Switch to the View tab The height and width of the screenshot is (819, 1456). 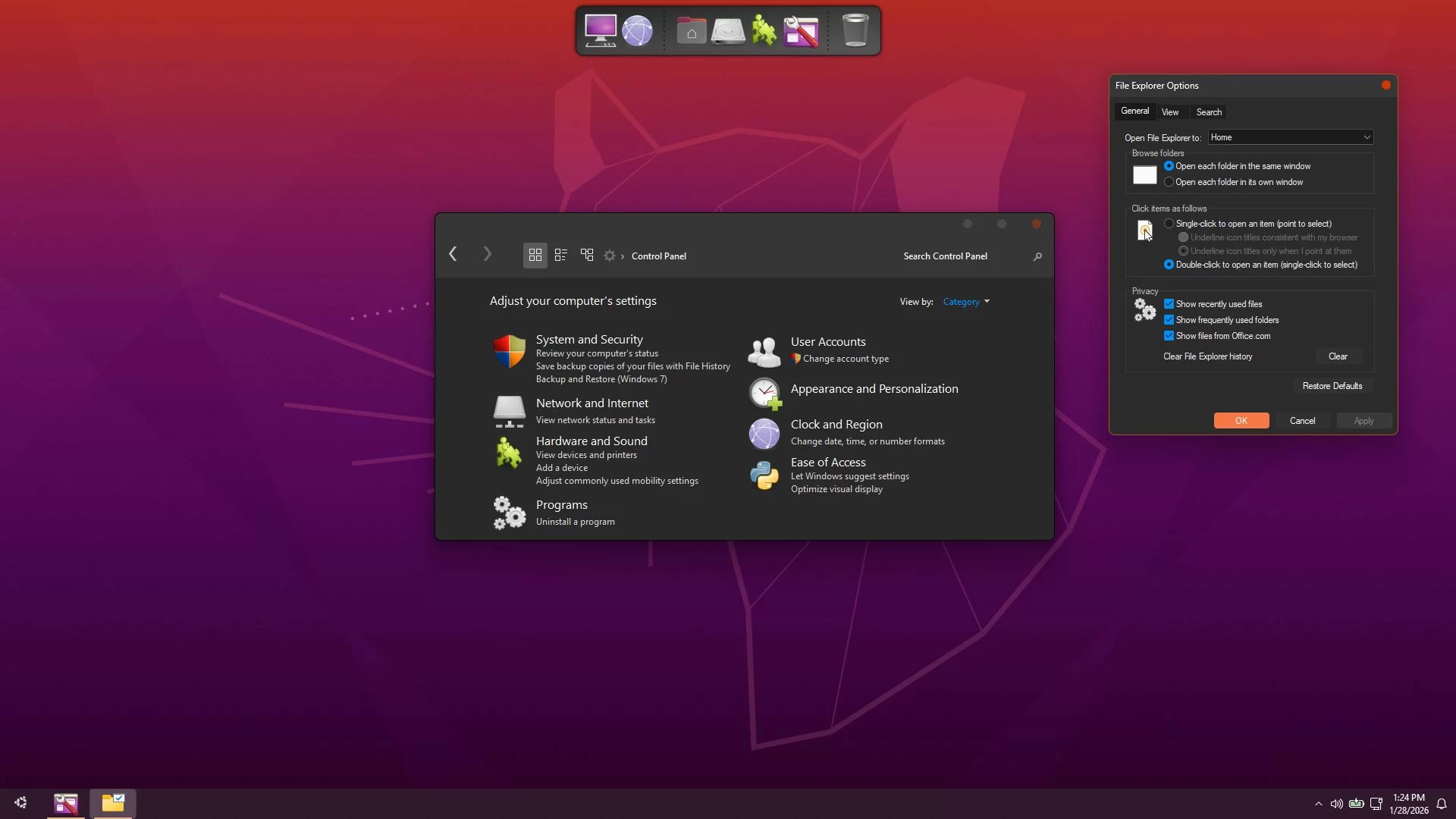tap(1169, 112)
